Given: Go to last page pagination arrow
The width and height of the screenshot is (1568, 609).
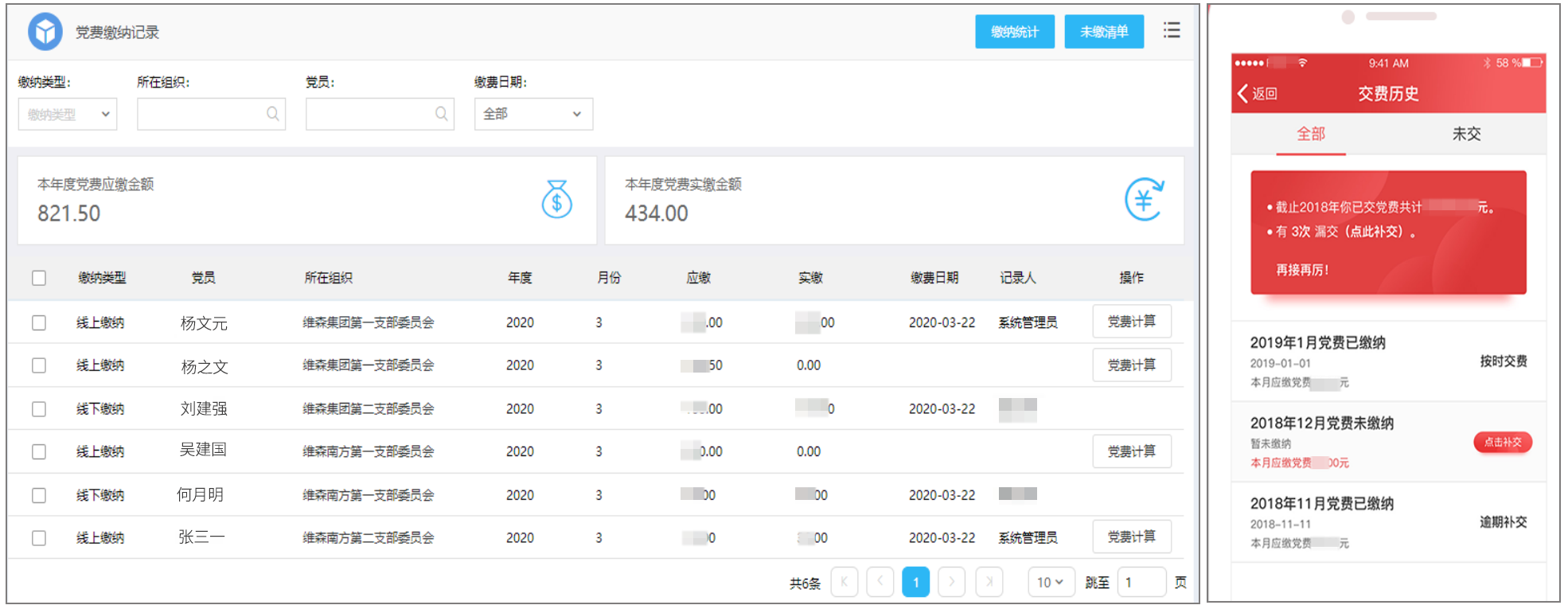Looking at the screenshot, I should click(989, 582).
